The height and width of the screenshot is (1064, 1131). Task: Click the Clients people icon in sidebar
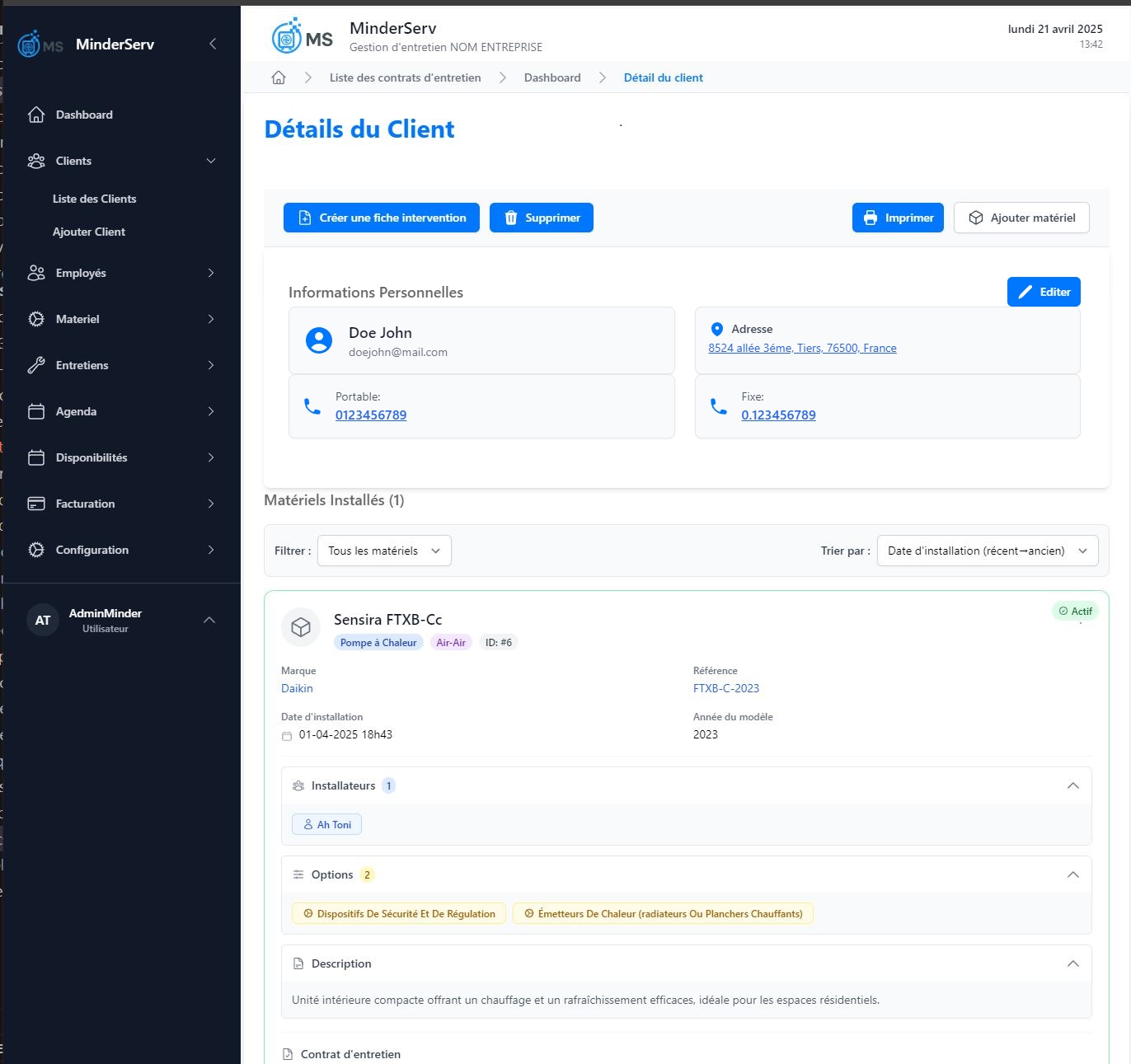coord(36,161)
